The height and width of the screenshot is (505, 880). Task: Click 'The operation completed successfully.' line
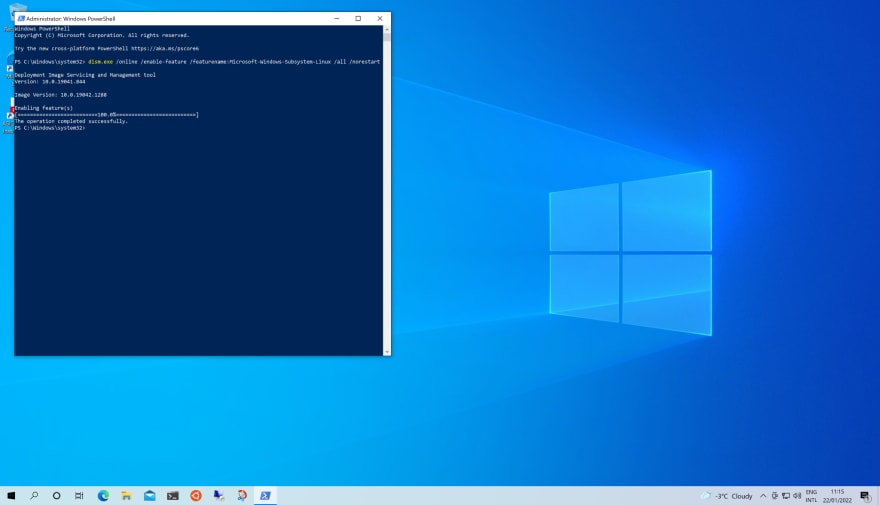(x=71, y=121)
